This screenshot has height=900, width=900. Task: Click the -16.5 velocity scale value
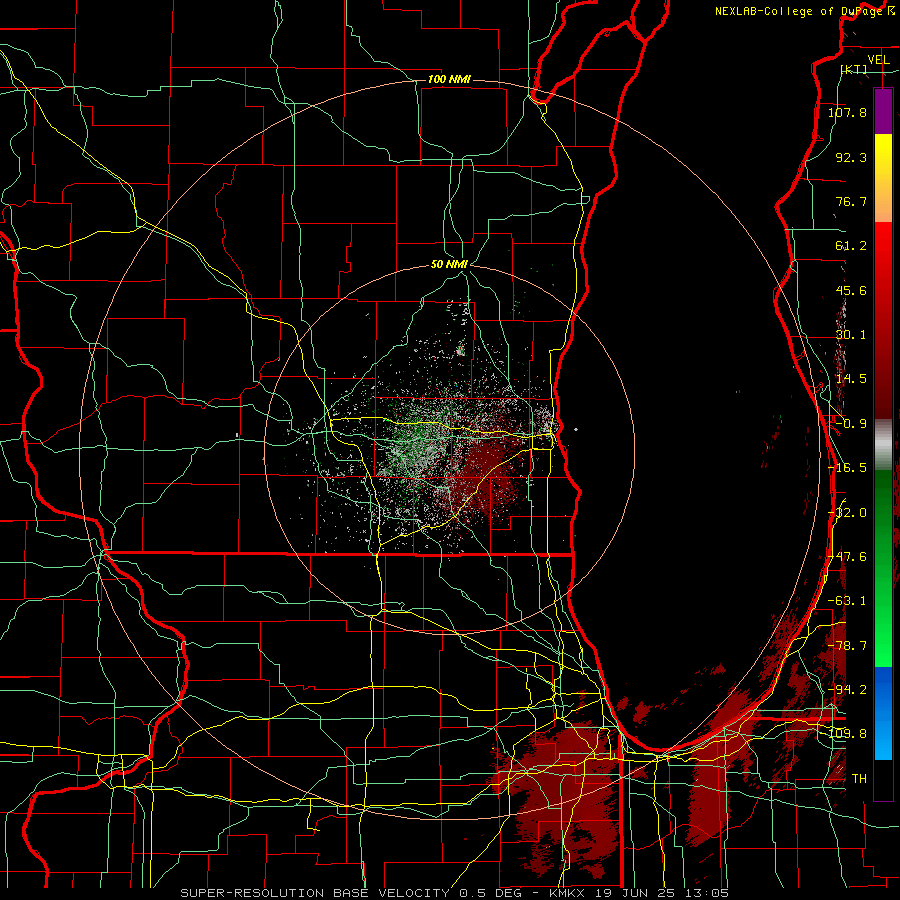pos(847,468)
